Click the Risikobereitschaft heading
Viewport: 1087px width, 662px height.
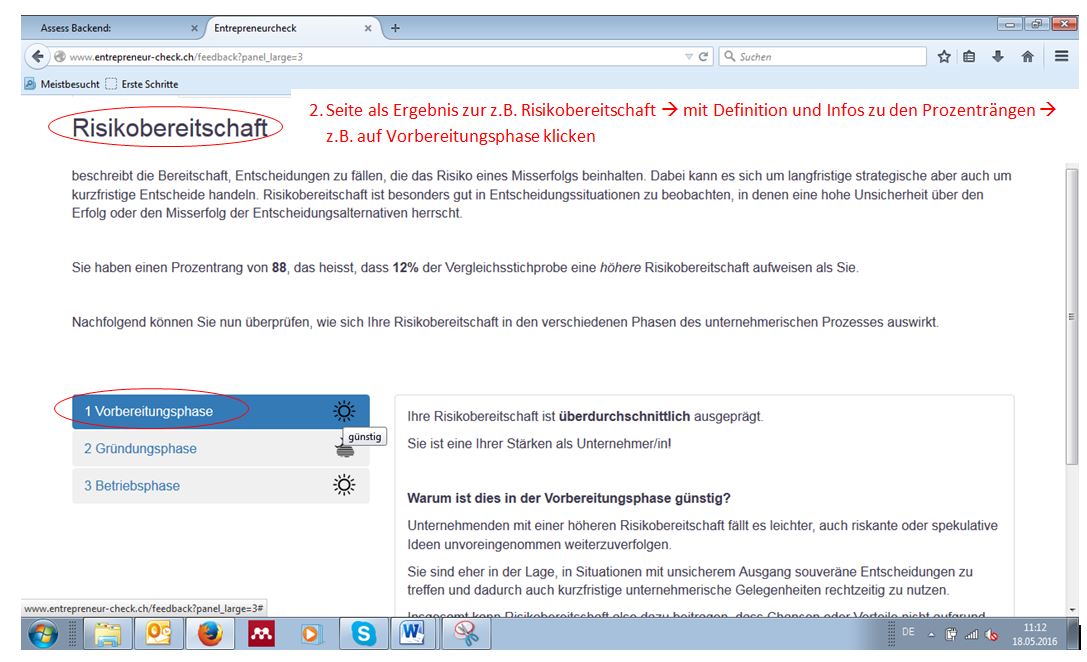169,128
